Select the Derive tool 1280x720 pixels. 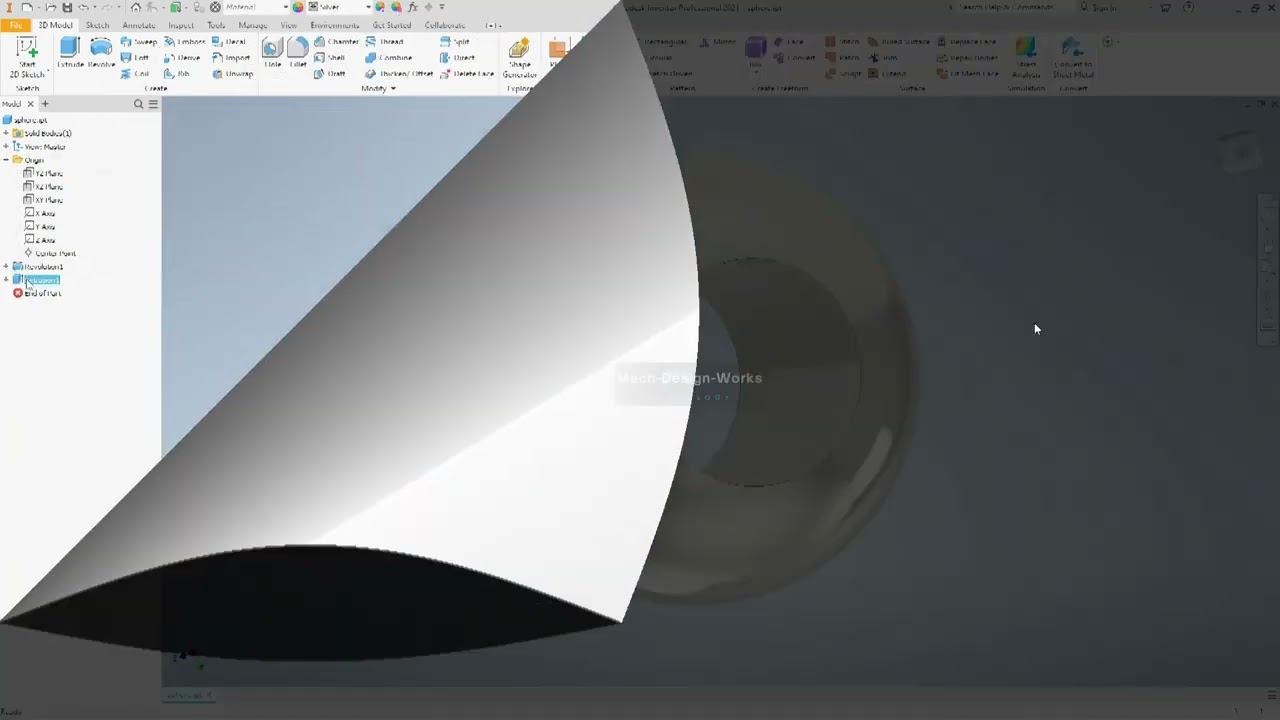pos(182,58)
